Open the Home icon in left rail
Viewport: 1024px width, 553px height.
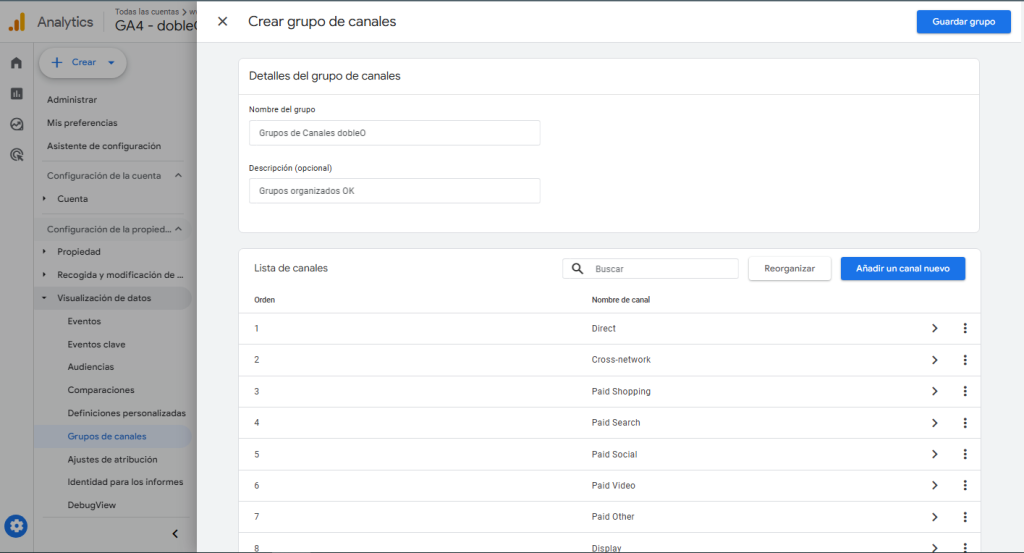pyautogui.click(x=16, y=63)
